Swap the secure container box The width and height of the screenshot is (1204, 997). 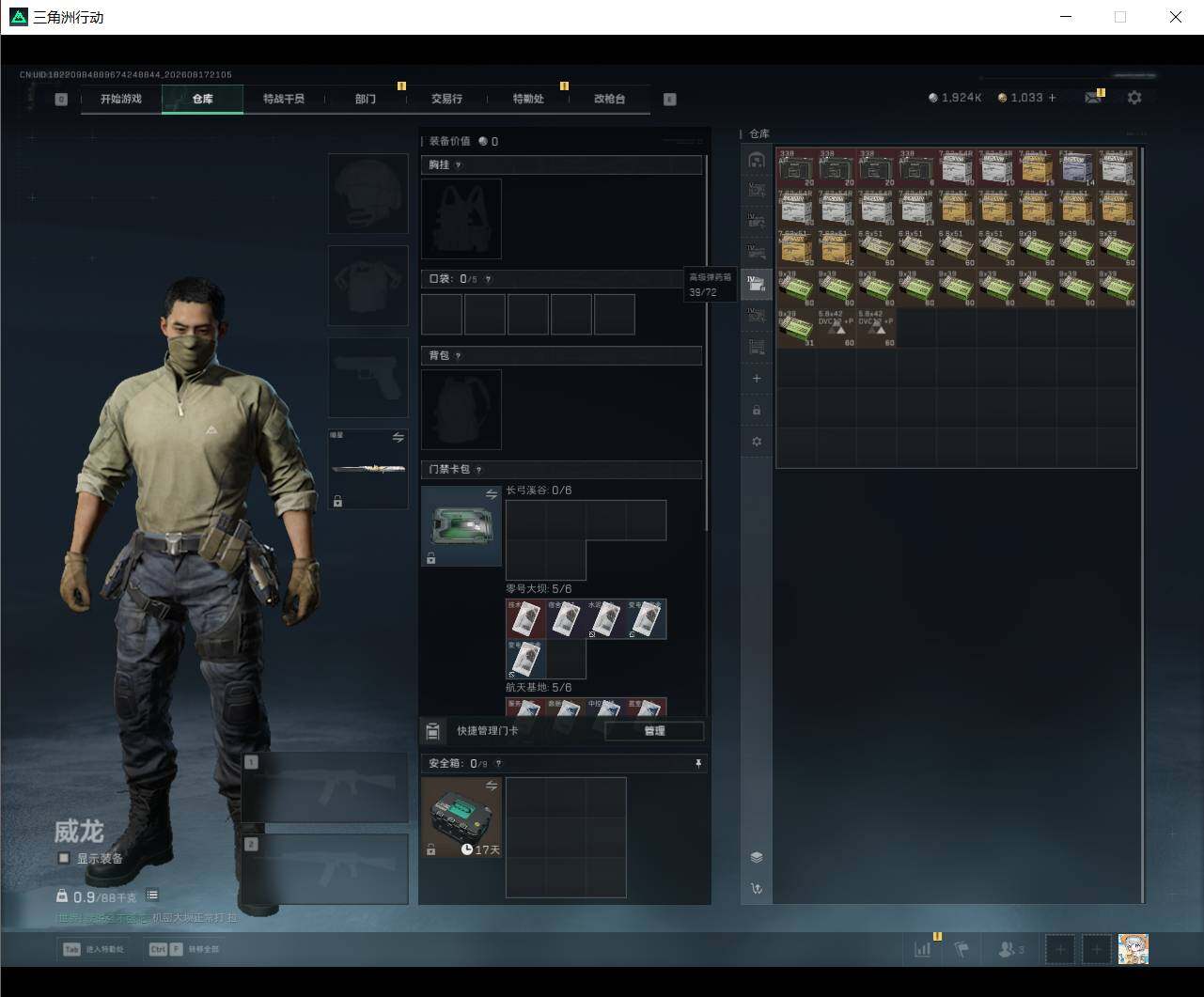[x=491, y=786]
